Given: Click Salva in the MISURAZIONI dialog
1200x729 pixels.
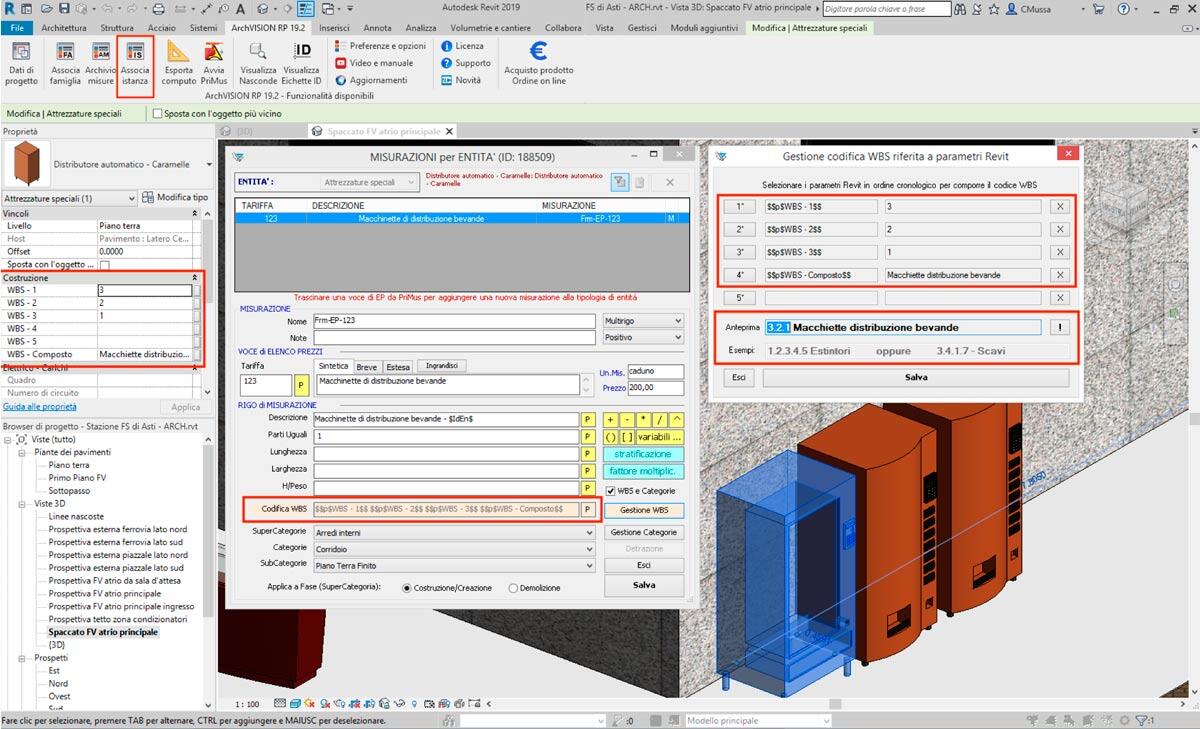Looking at the screenshot, I should pos(645,585).
